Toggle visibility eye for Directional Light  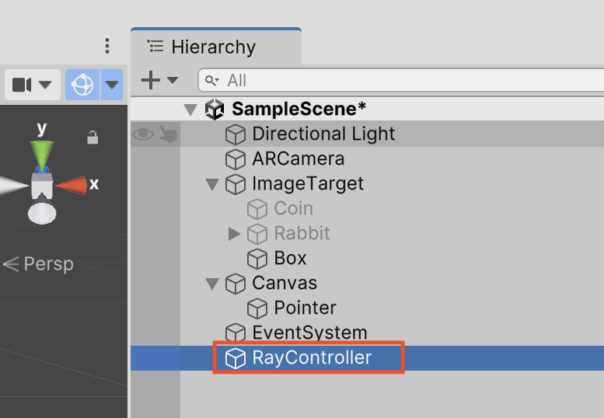pyautogui.click(x=143, y=134)
